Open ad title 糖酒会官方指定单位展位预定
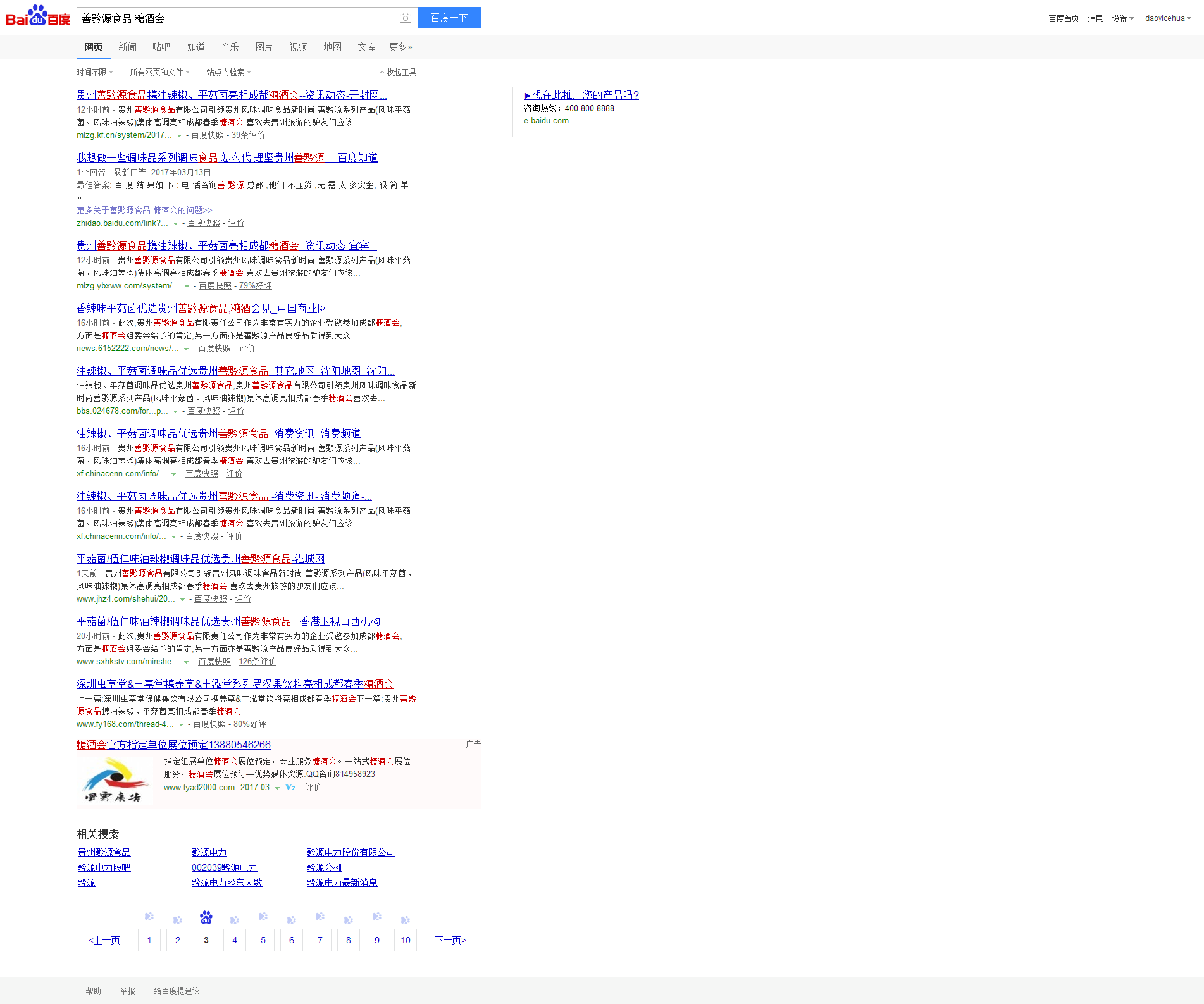Viewport: 1204px width, 1004px height. (173, 745)
